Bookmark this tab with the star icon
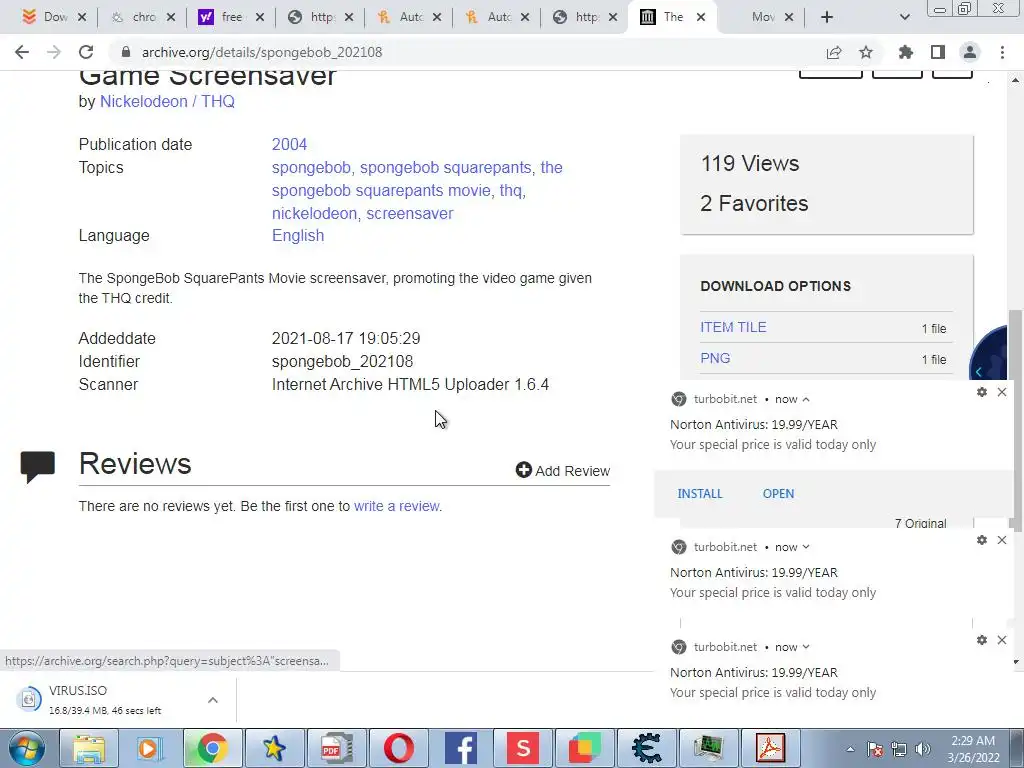 tap(866, 52)
